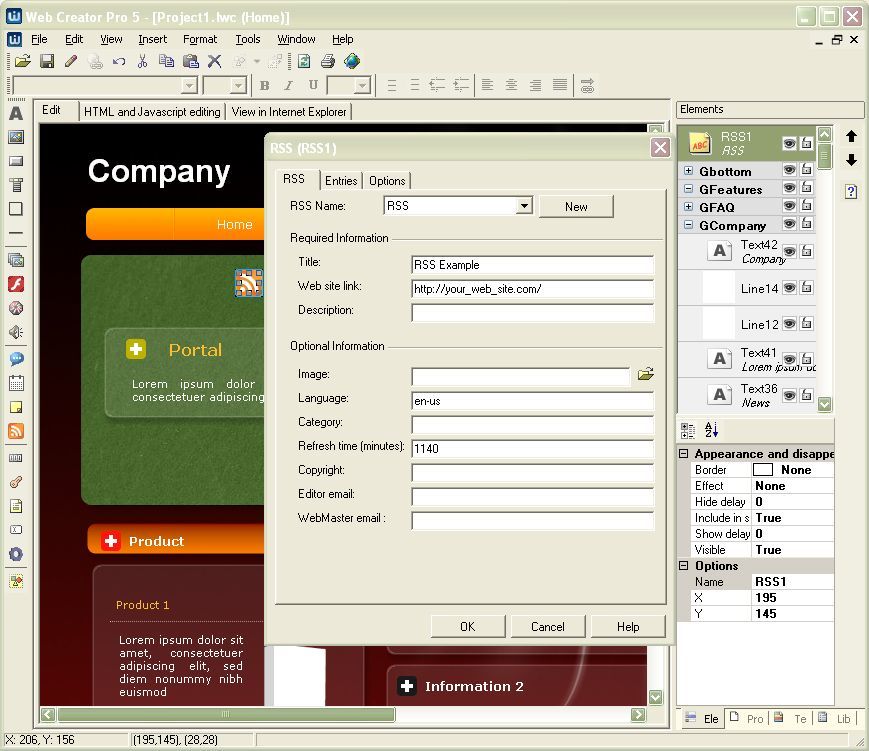The image size is (869, 751).
Task: Select the Calendar tool in left sidebar
Action: tap(16, 383)
